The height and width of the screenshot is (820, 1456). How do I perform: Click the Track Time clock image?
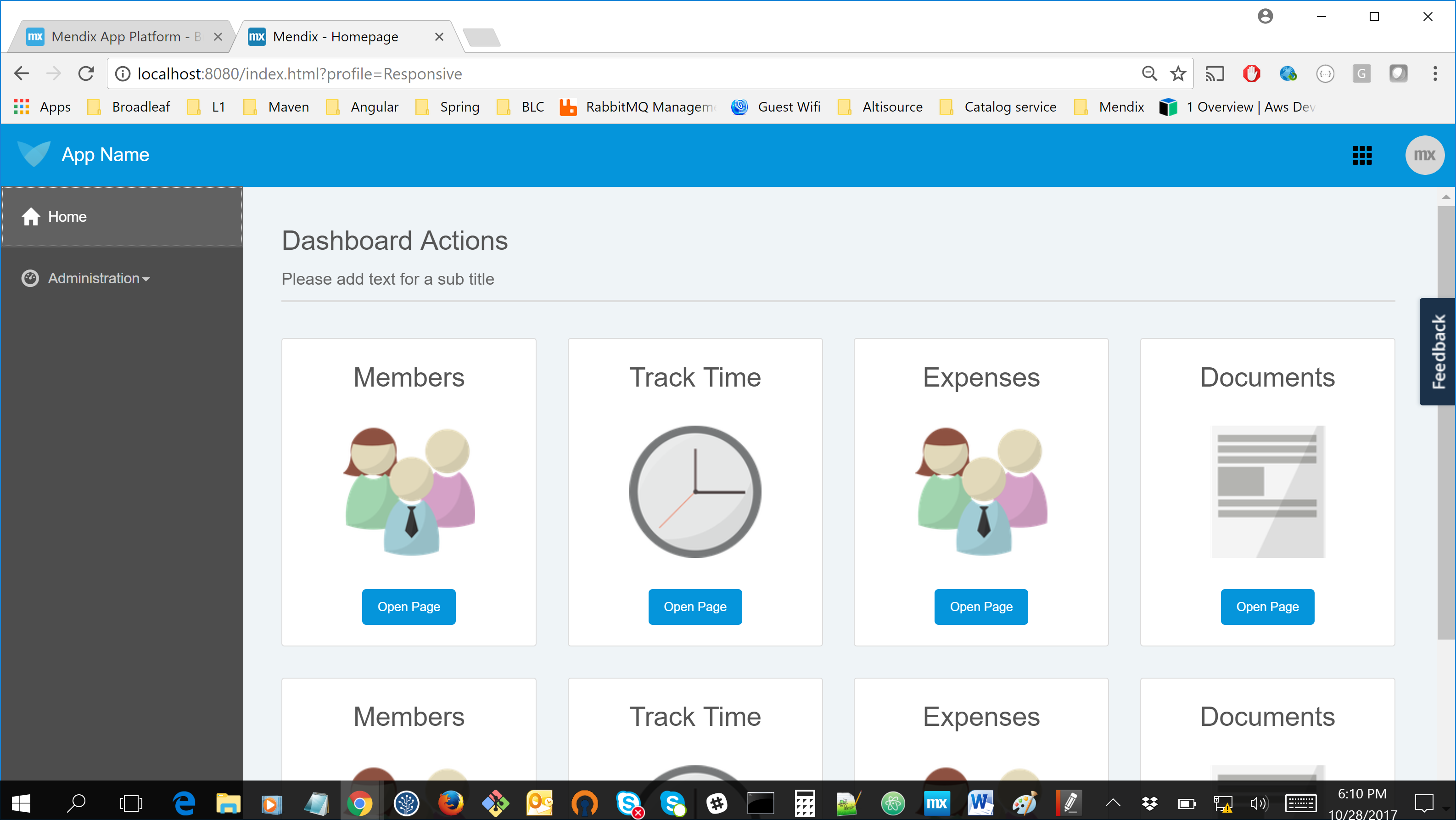(694, 491)
